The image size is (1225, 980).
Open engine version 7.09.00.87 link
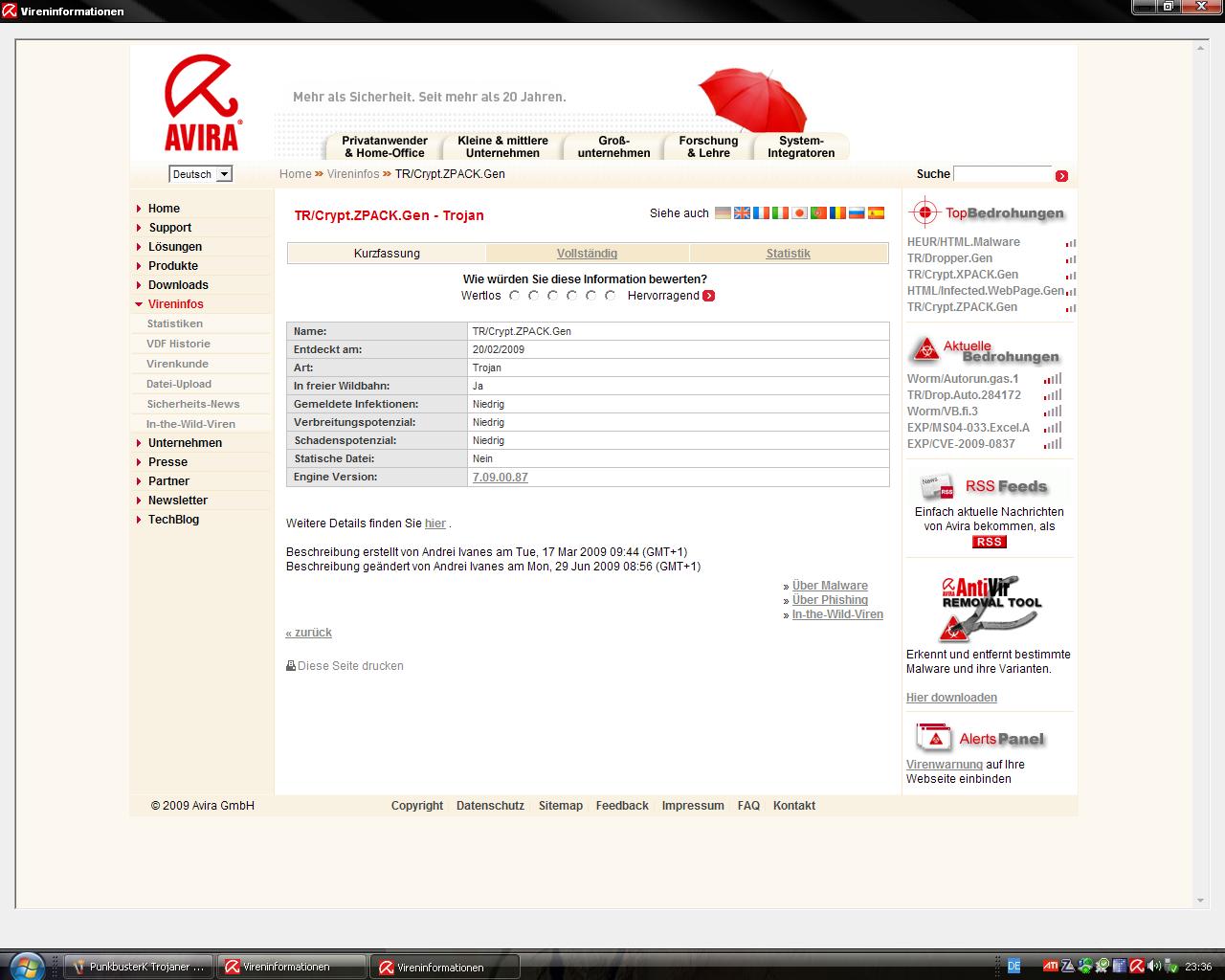[501, 477]
